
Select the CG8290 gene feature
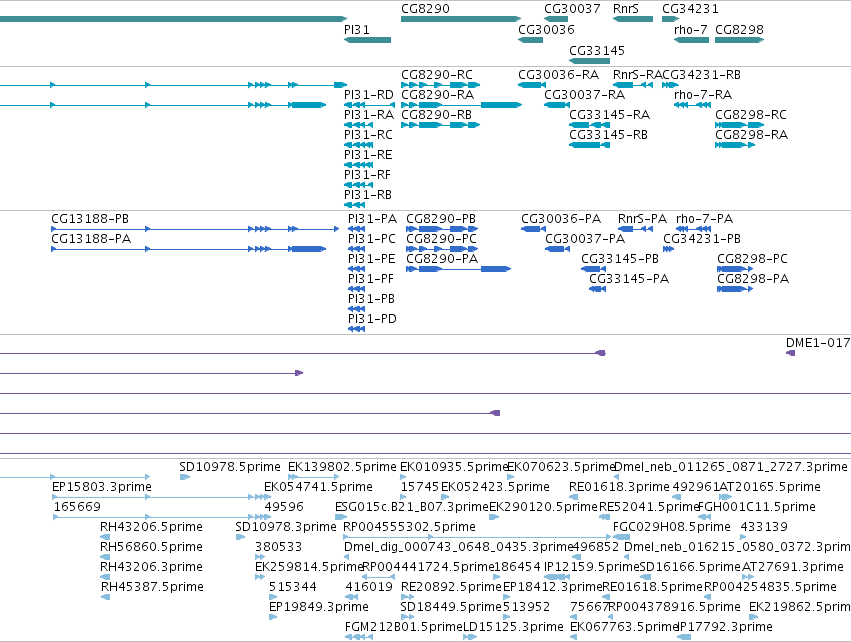click(461, 19)
